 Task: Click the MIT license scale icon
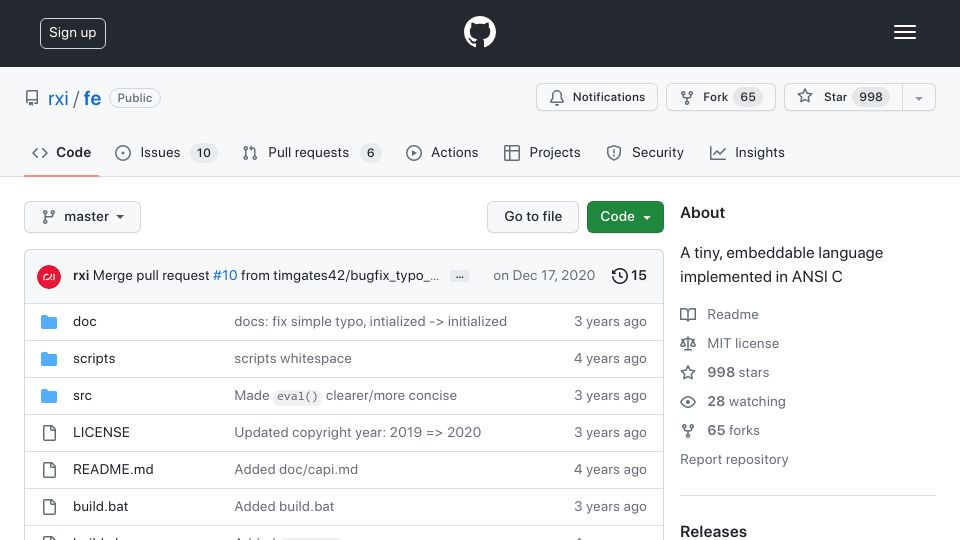tap(688, 343)
